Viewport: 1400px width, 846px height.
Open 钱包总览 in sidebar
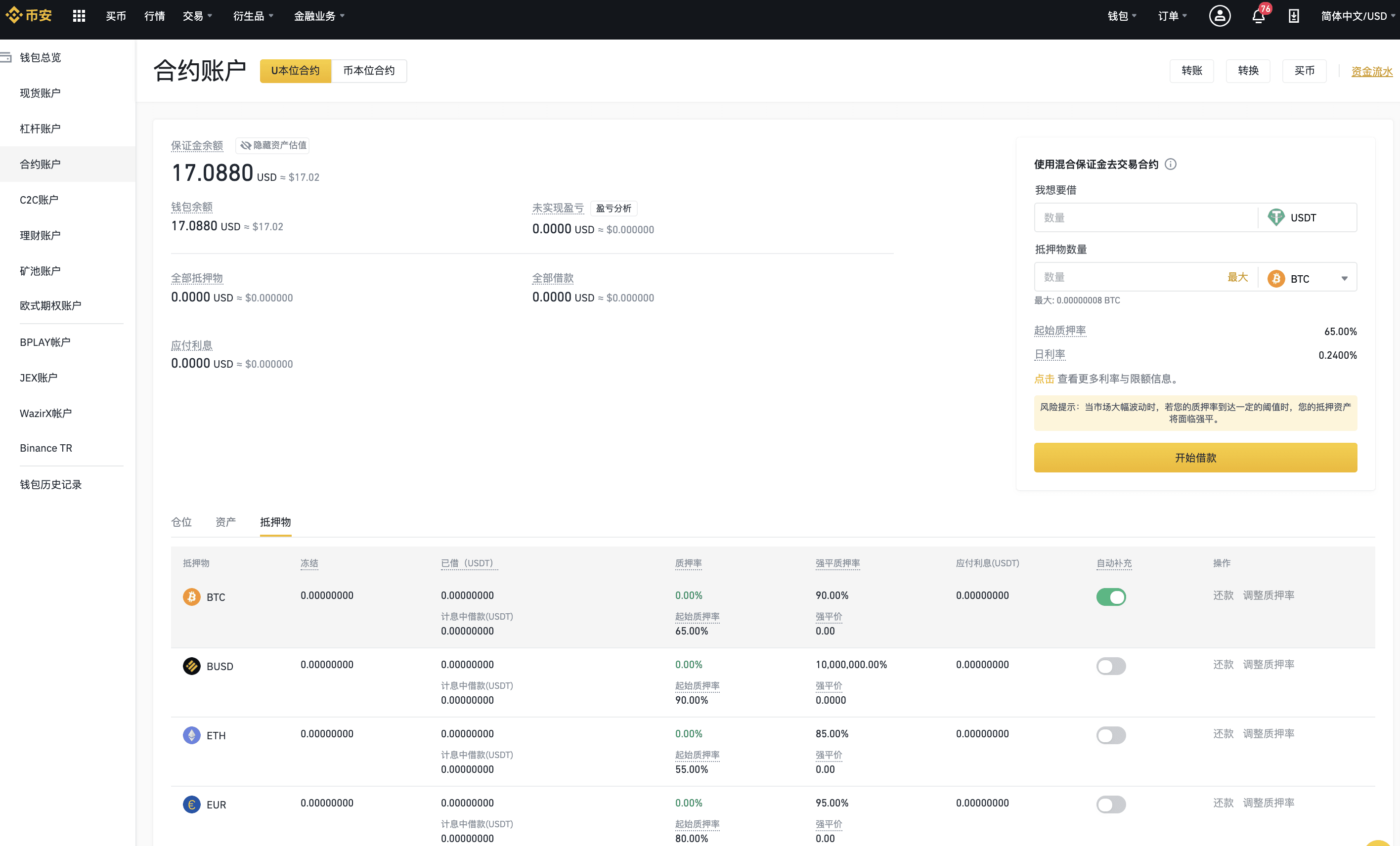[x=40, y=57]
